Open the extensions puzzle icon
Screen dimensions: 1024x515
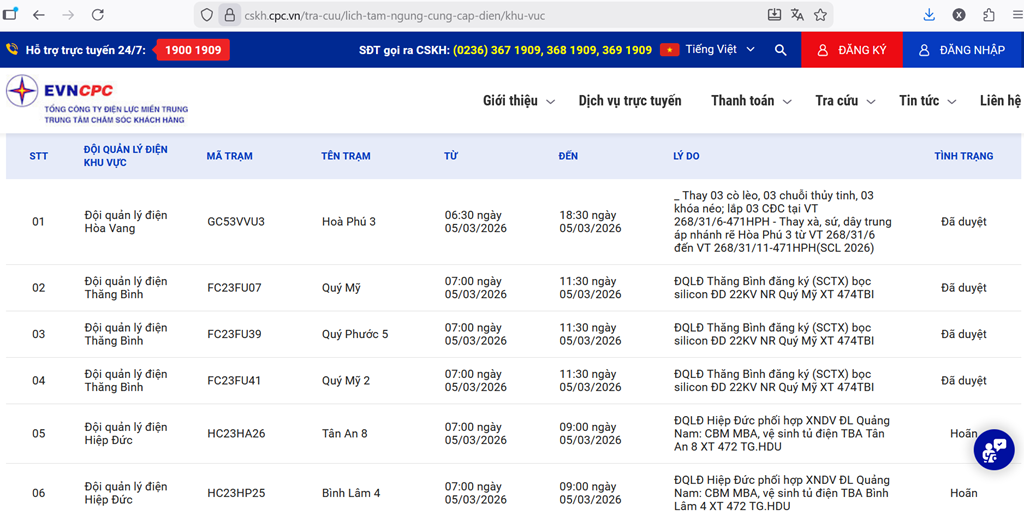pyautogui.click(x=989, y=15)
